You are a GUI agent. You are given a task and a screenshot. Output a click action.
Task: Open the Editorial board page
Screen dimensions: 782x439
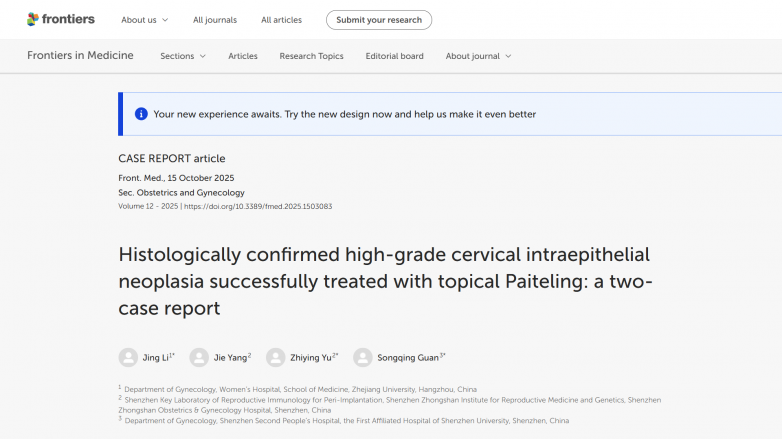click(394, 56)
